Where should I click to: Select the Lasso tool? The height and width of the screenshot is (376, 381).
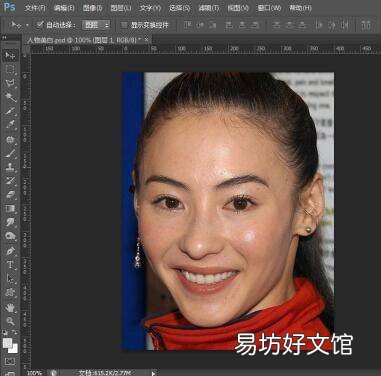[10, 83]
